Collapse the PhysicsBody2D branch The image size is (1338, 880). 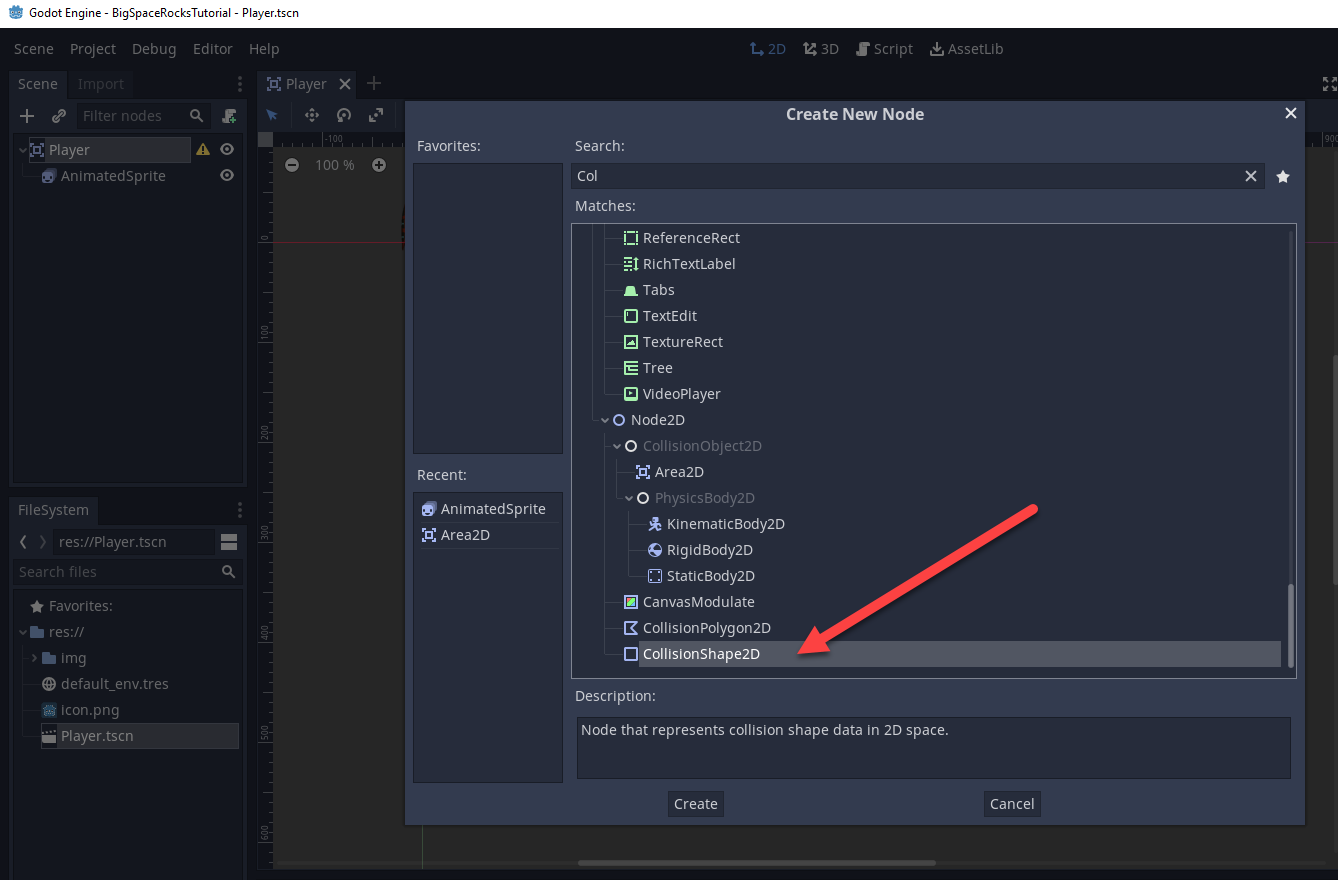[x=629, y=498]
